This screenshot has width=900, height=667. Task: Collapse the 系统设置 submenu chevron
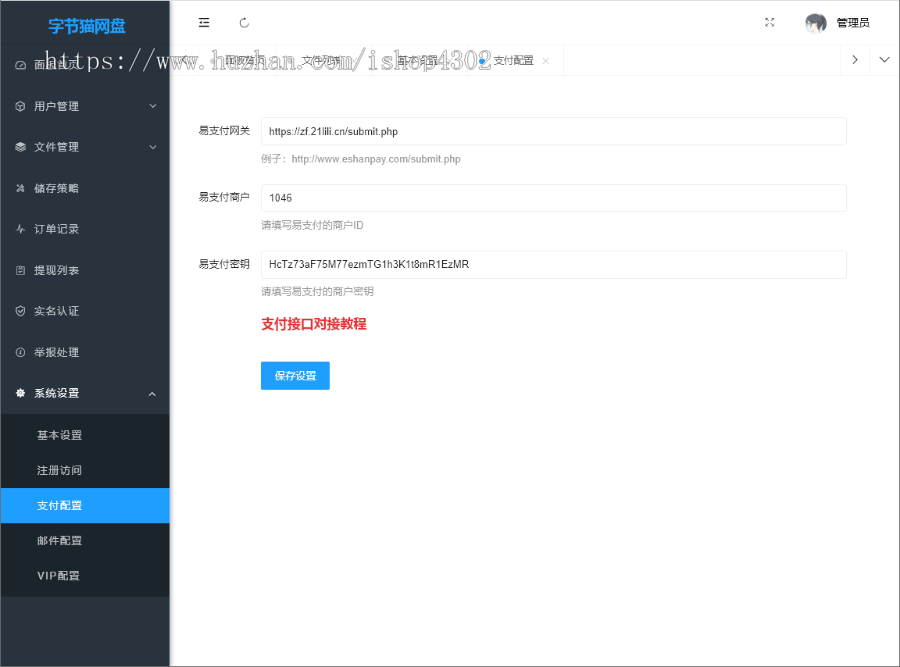152,394
